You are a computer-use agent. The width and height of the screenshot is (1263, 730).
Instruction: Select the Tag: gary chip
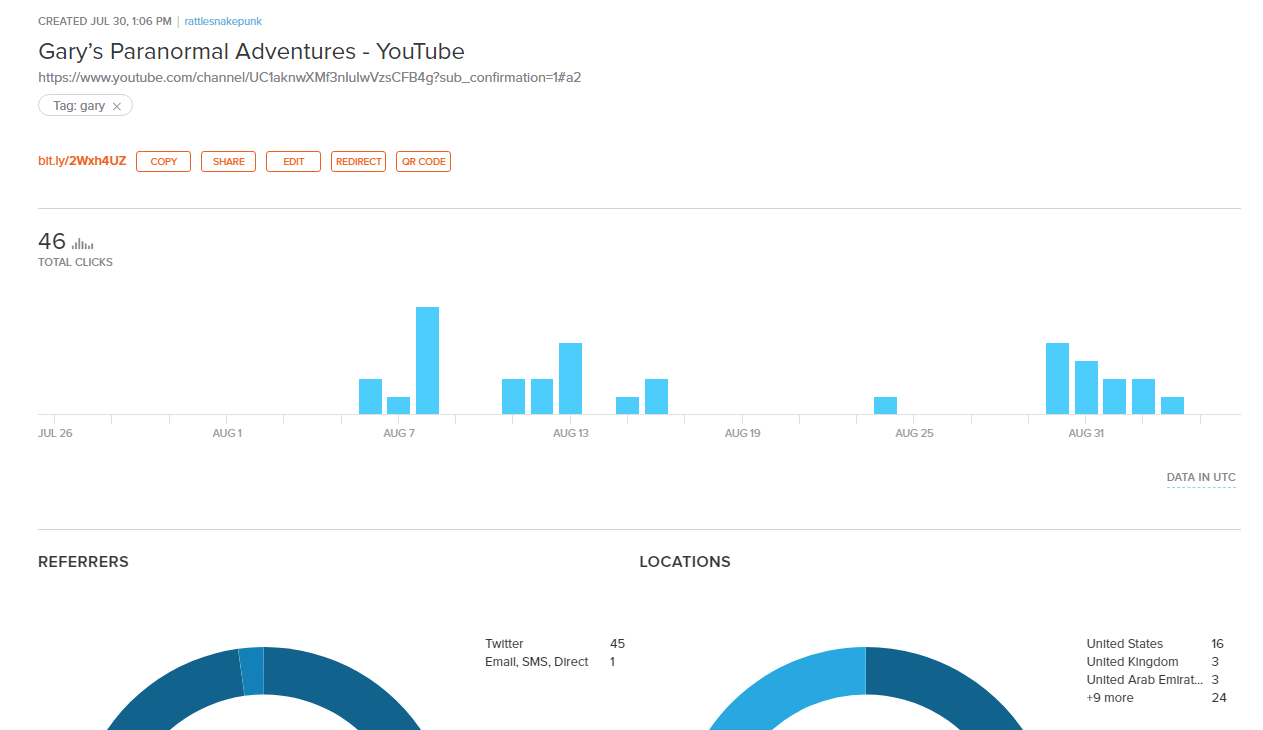click(85, 106)
